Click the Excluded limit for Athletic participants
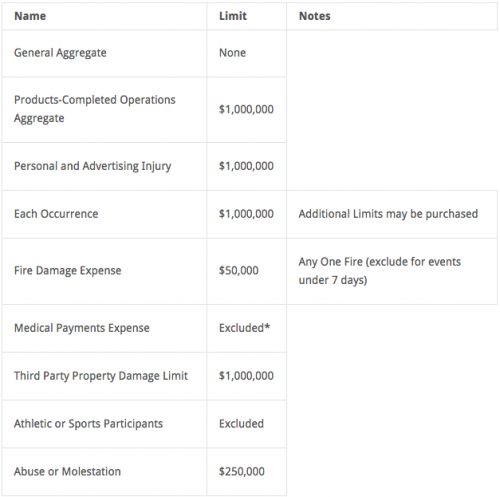 [241, 424]
